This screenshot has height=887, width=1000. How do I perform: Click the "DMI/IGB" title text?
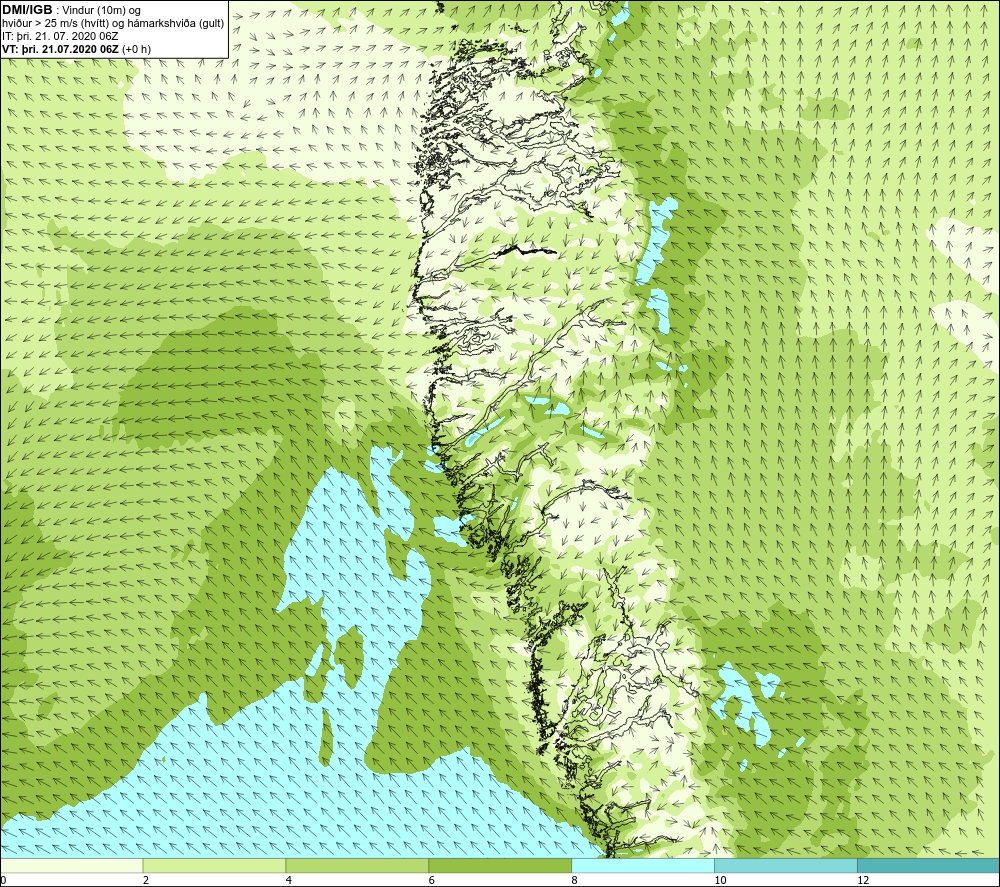[x=27, y=10]
